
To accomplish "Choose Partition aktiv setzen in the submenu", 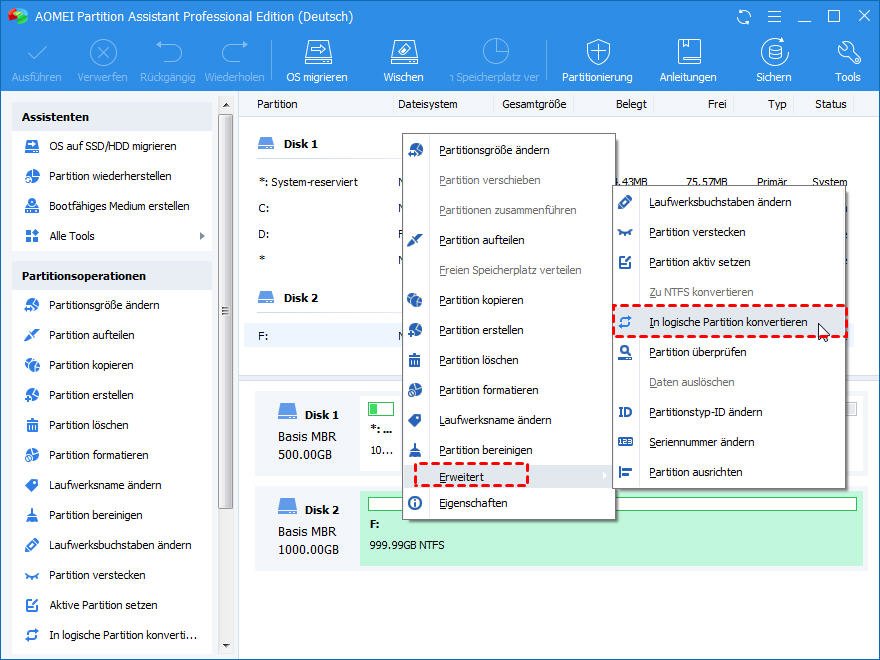I will (730, 262).
